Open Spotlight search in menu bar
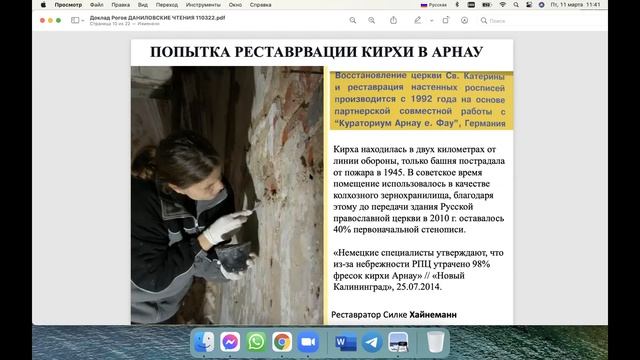The image size is (640, 360). (x=516, y=5)
